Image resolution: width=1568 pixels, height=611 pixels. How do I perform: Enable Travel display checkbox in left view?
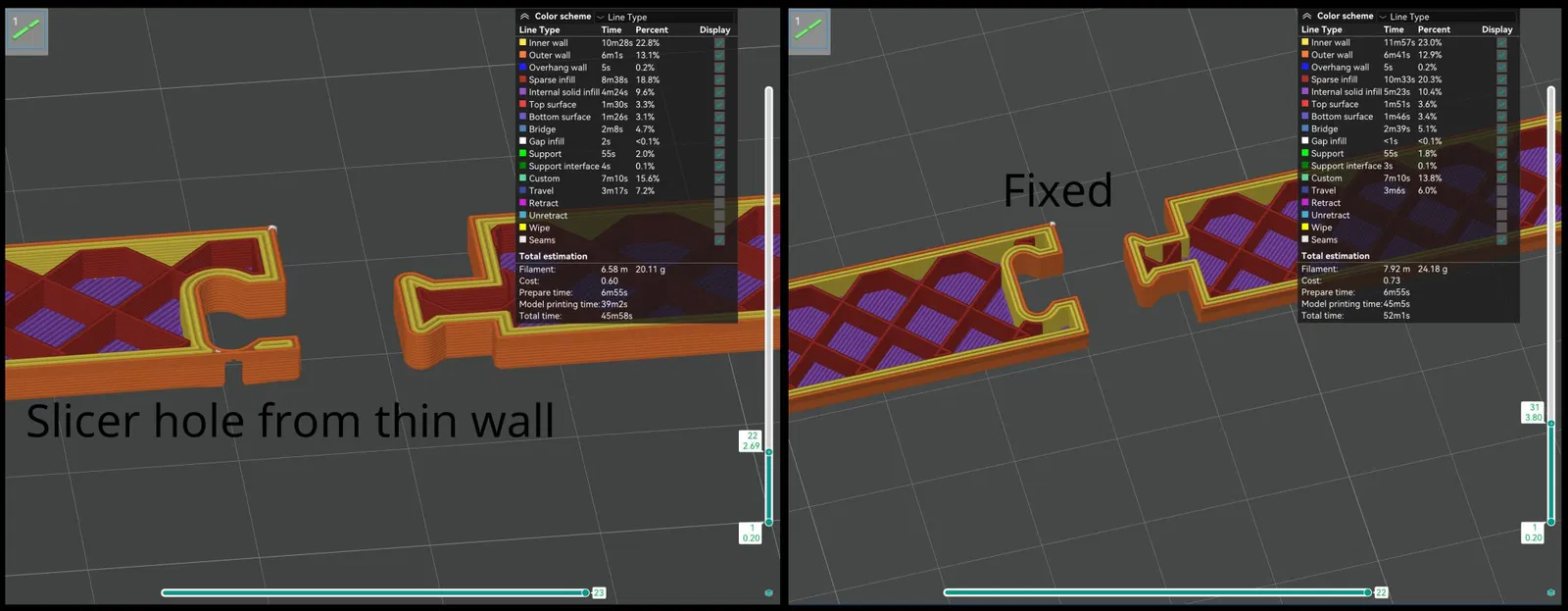click(719, 190)
